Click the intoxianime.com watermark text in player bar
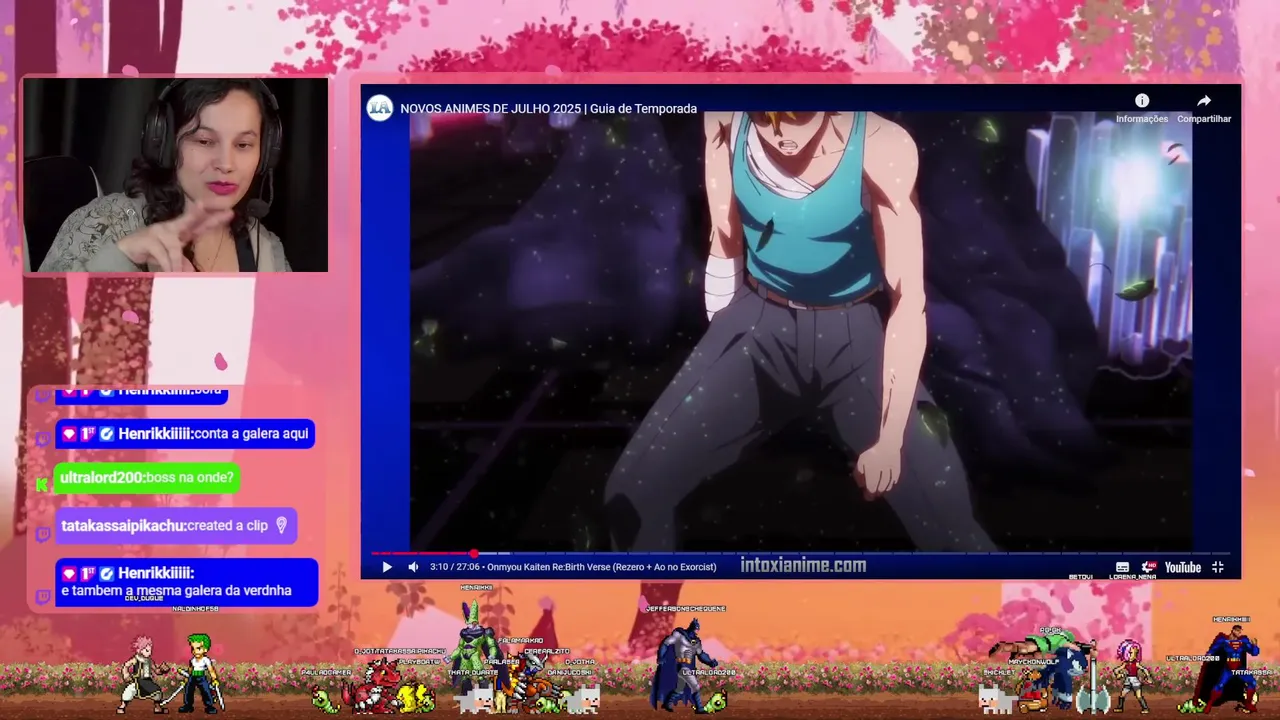Screen dimensions: 1280x720 point(803,565)
